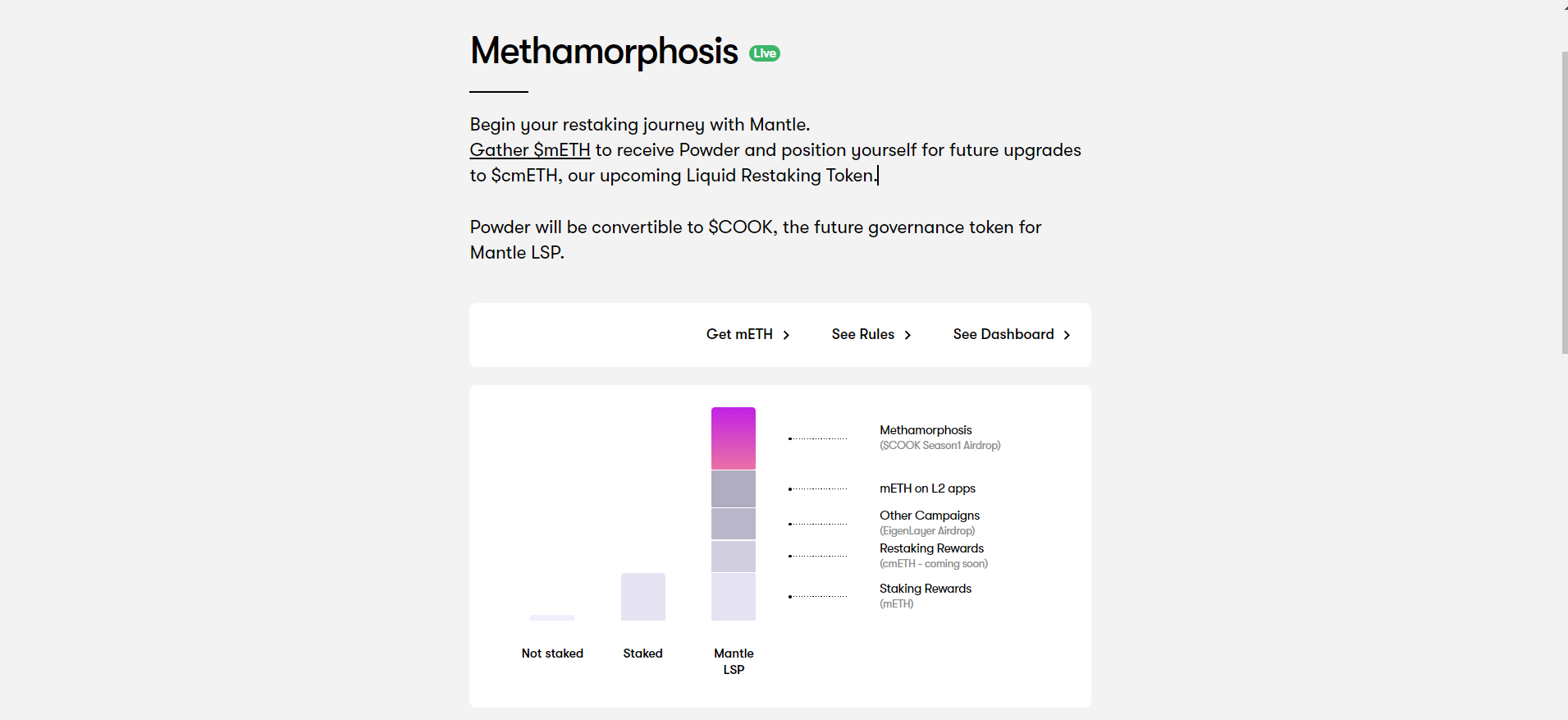Click the mETH on L2 apps legend entry
Image resolution: width=1568 pixels, height=720 pixels.
coord(927,488)
